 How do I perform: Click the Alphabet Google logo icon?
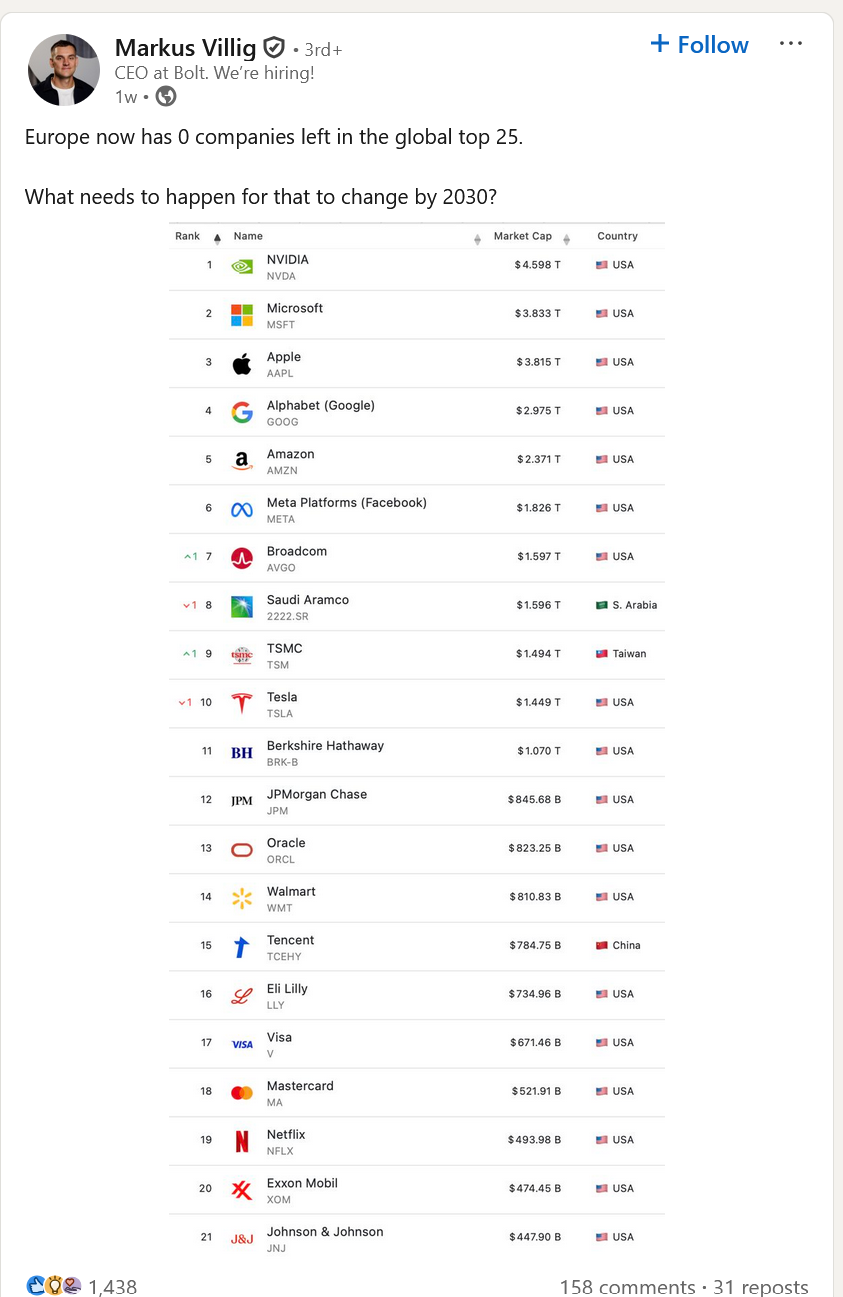242,412
